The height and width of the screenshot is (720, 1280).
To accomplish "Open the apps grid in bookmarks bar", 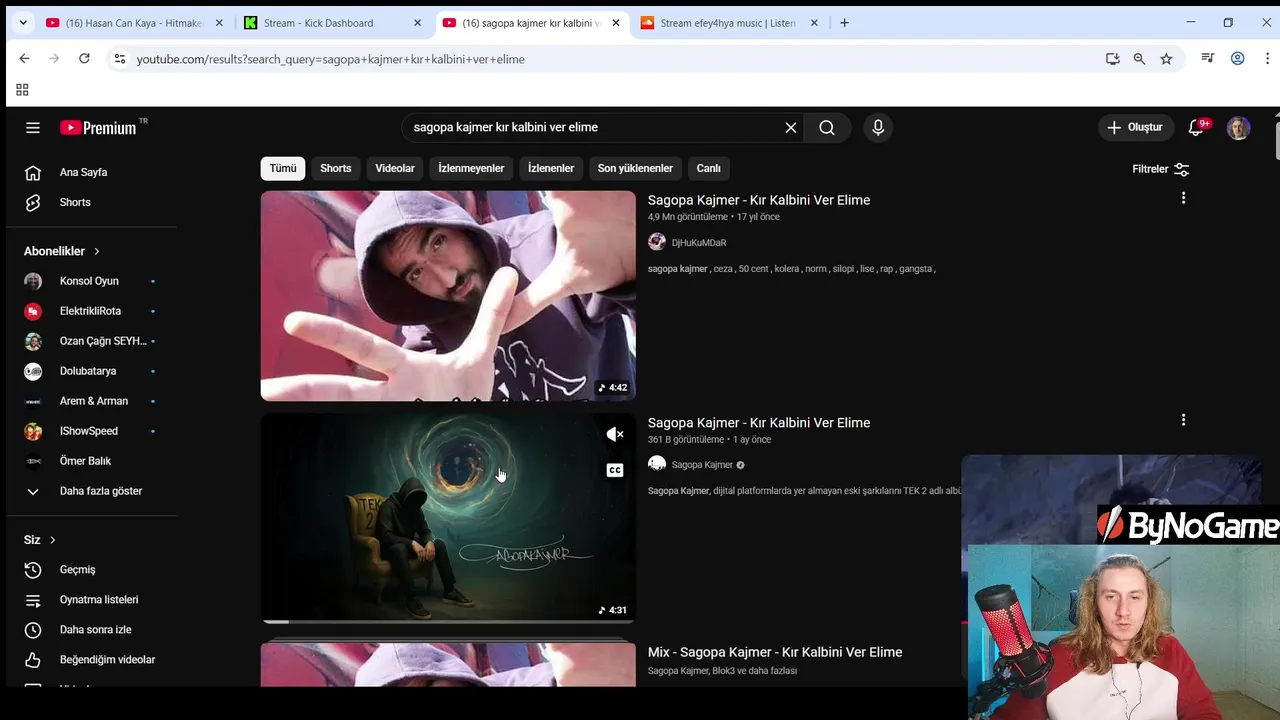I will 22,90.
